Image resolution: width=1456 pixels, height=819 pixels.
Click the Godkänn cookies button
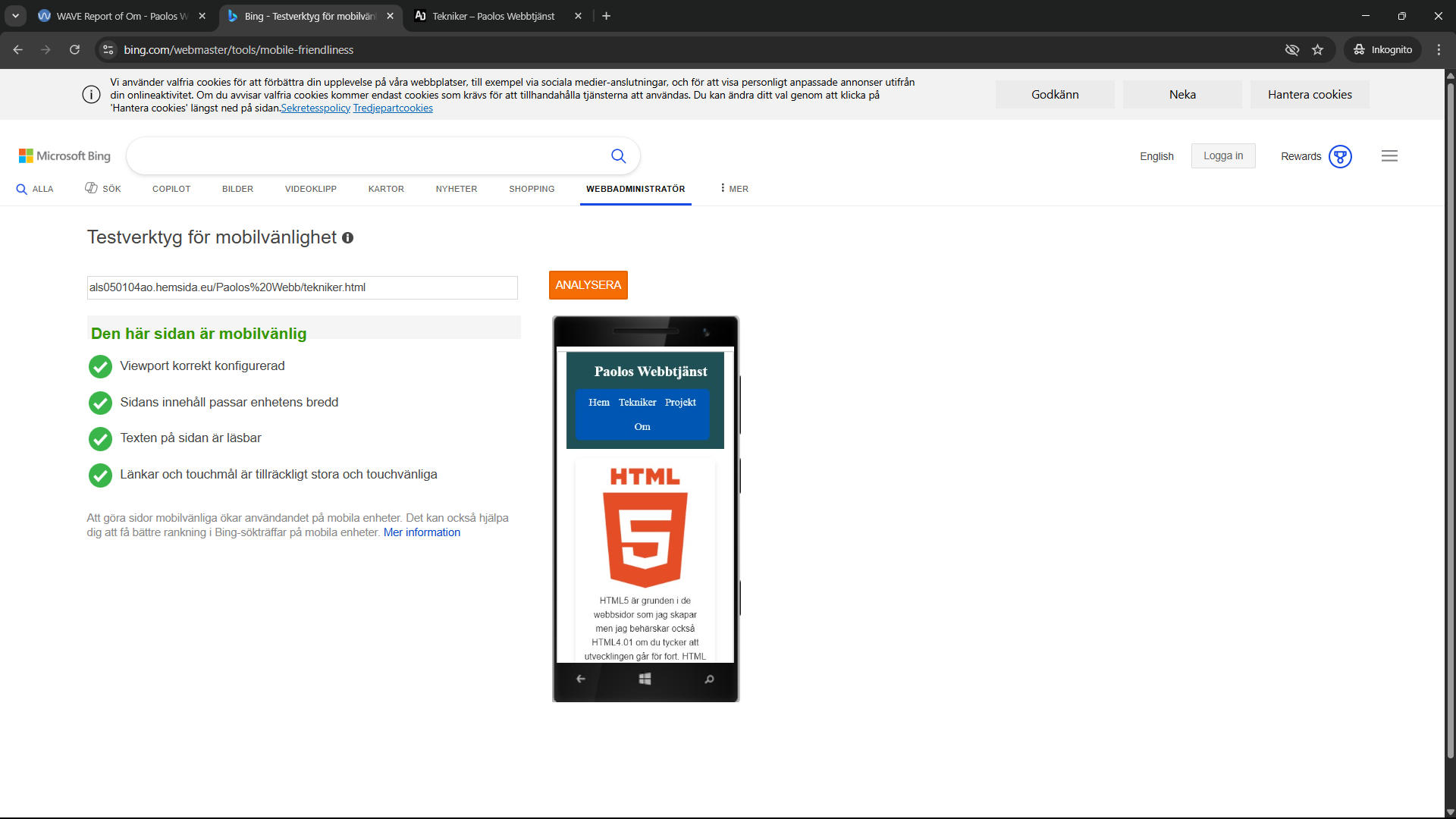(x=1055, y=95)
